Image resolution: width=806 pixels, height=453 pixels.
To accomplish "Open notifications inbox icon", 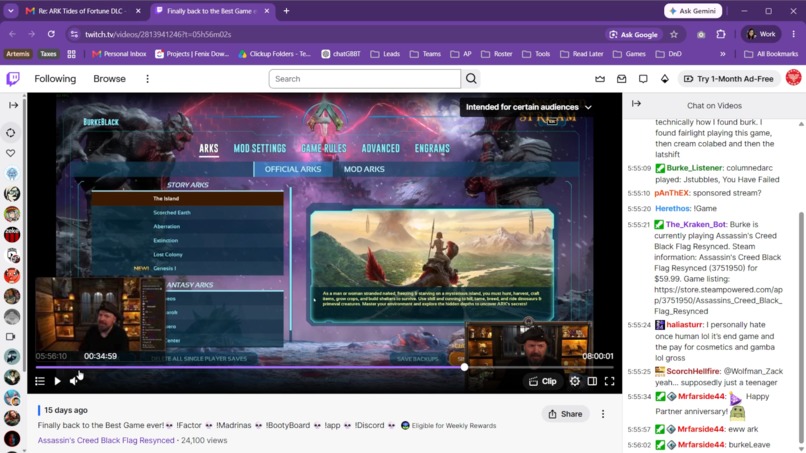I will [x=621, y=79].
